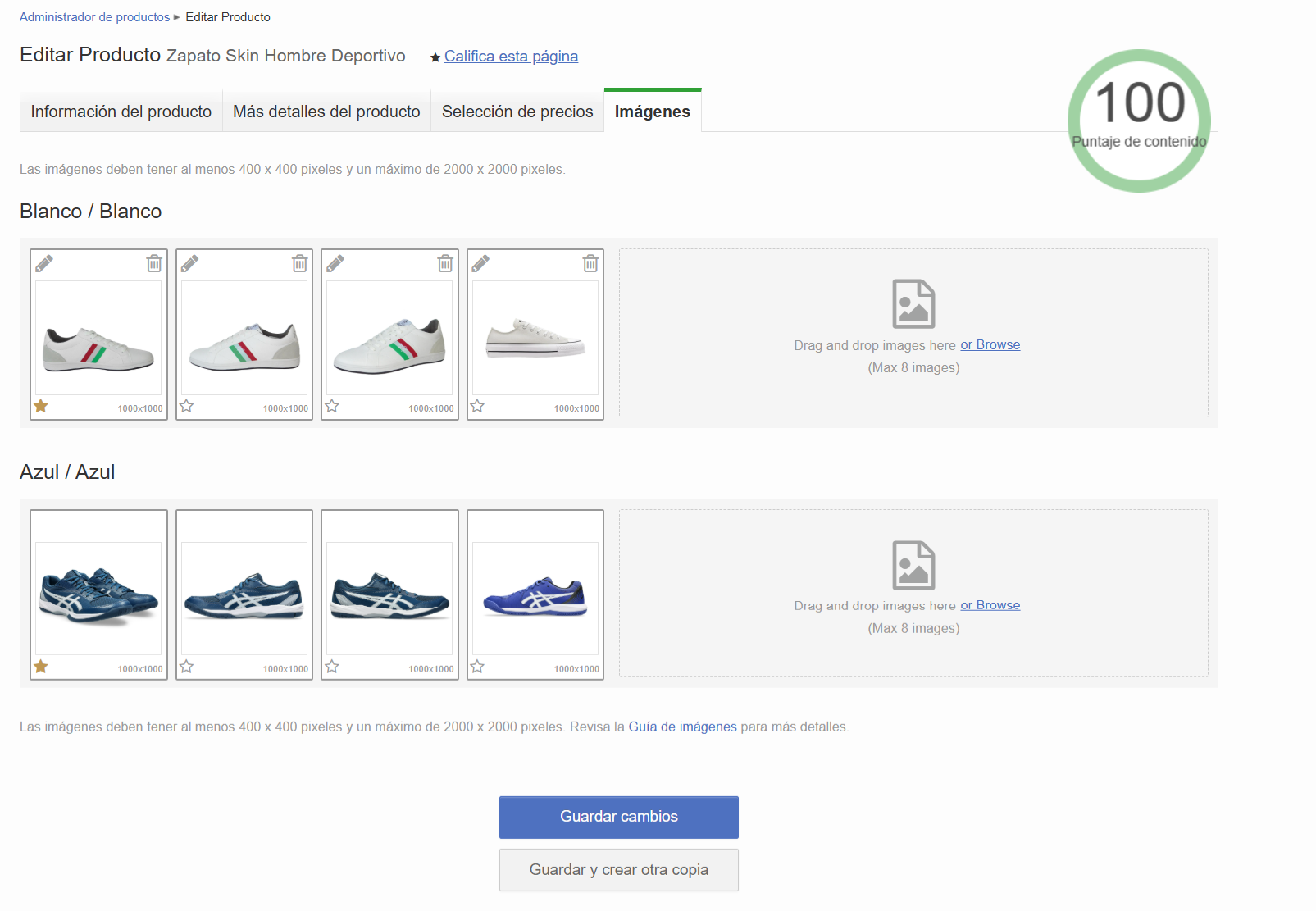Delete the first Blanco shoe image
The width and height of the screenshot is (1316, 911).
click(x=154, y=263)
